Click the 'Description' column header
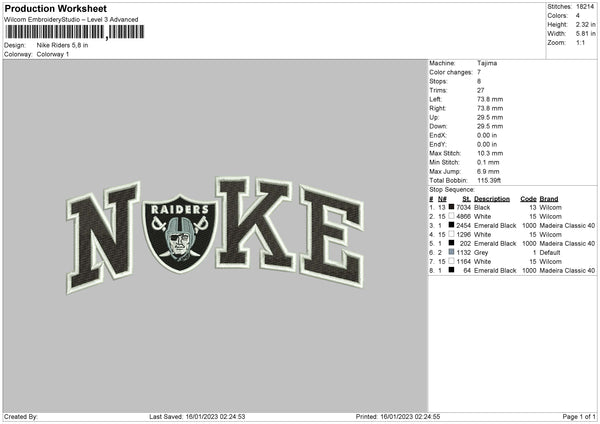Screen dimensions: 600x424 click(492, 199)
